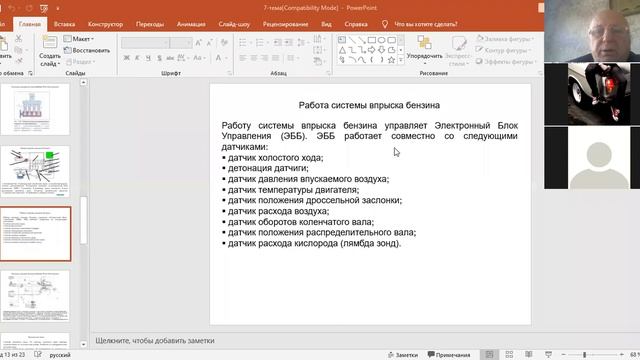Click the 'Что вы хотите сделать?' search
The width and height of the screenshot is (640, 360).
(x=426, y=24)
